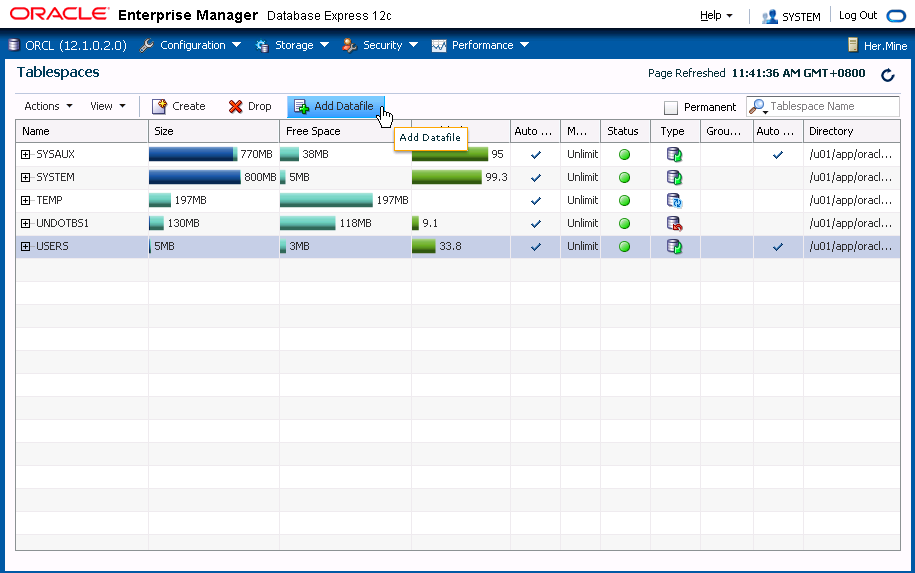This screenshot has width=915, height=573.
Task: Click the UNDOTBS1 green status indicator
Action: tap(624, 223)
